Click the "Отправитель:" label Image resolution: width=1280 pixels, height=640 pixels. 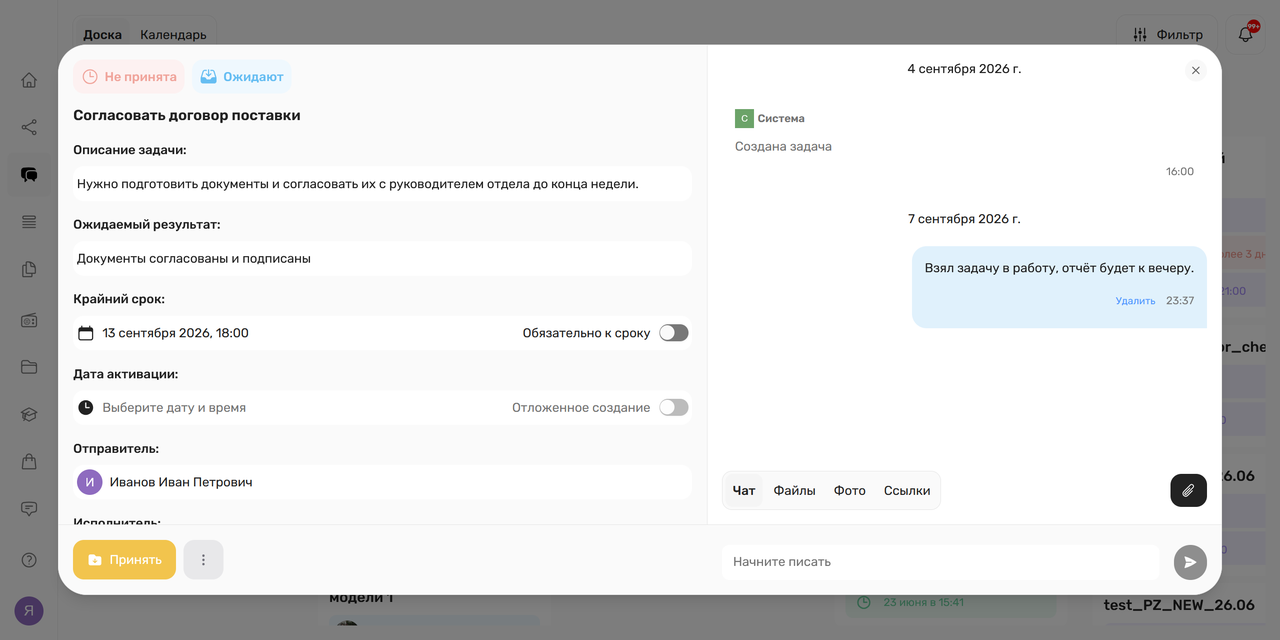pos(116,449)
